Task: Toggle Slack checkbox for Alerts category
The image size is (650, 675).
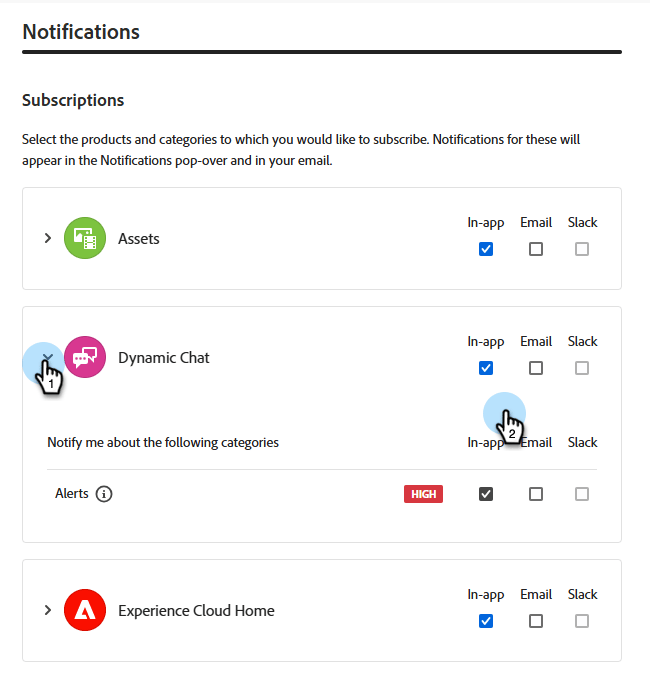Action: click(582, 494)
